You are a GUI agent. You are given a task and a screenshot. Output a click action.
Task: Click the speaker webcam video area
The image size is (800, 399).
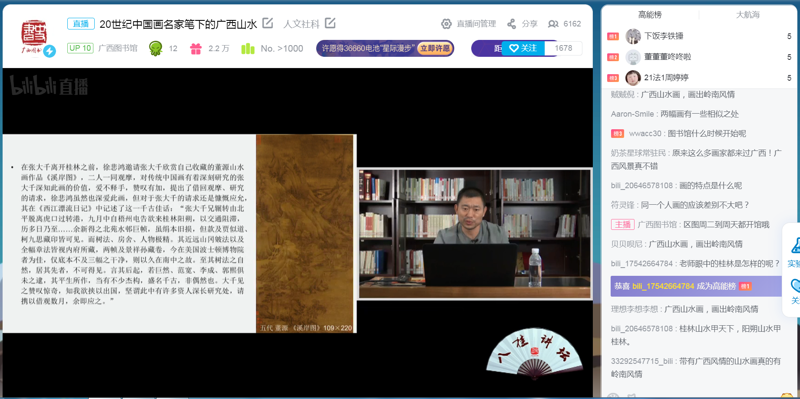[x=475, y=234]
